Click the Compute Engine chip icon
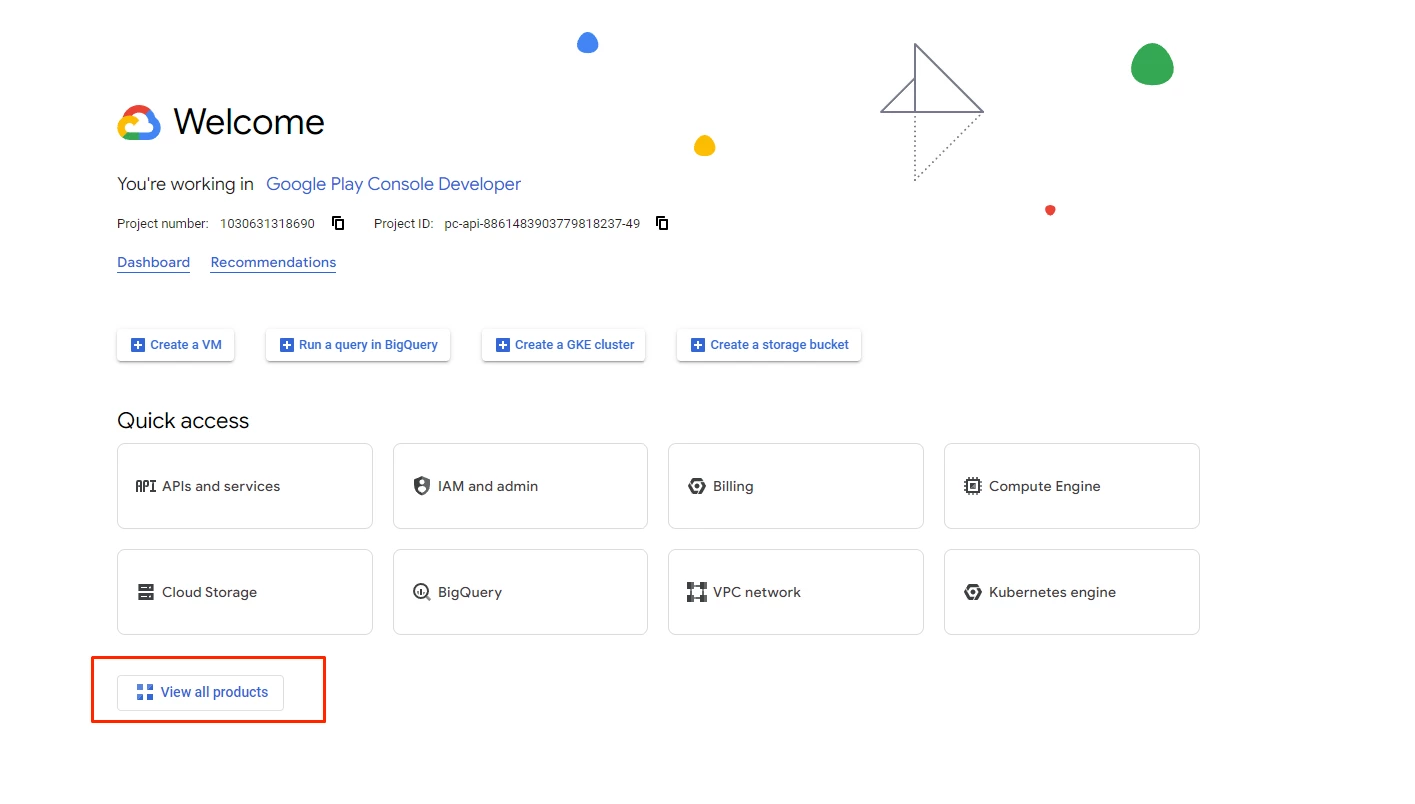This screenshot has height=804, width=1415. [972, 486]
